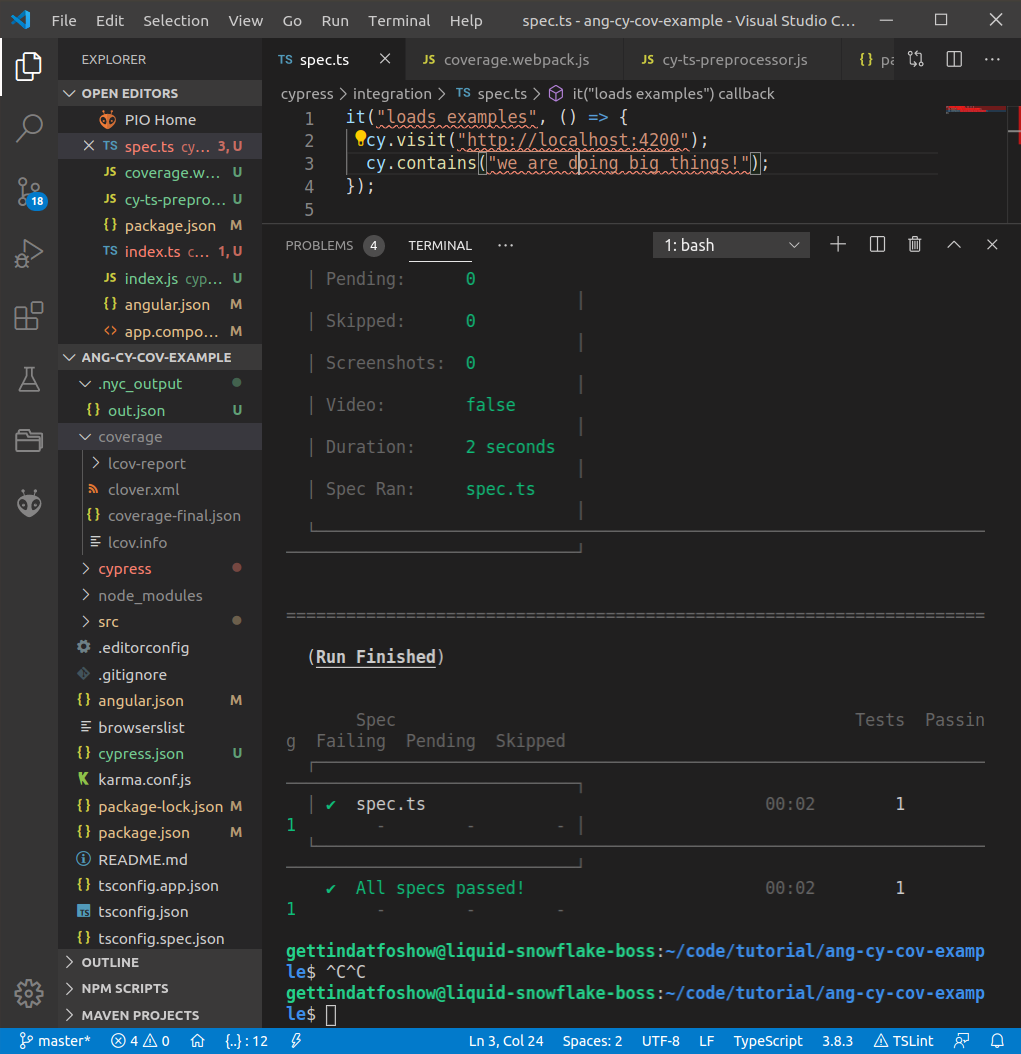This screenshot has width=1021, height=1054.
Task: Switch to the PROBLEMS tab
Action: pos(319,245)
